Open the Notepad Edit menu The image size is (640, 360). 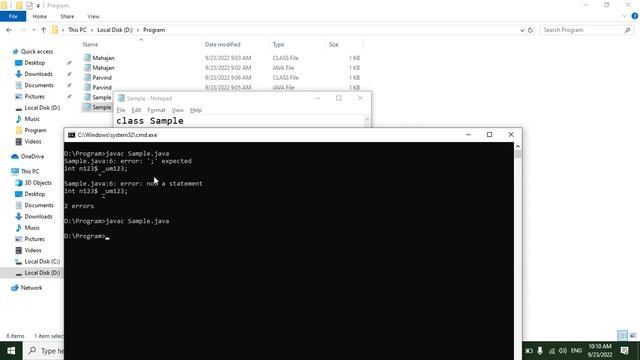click(136, 110)
